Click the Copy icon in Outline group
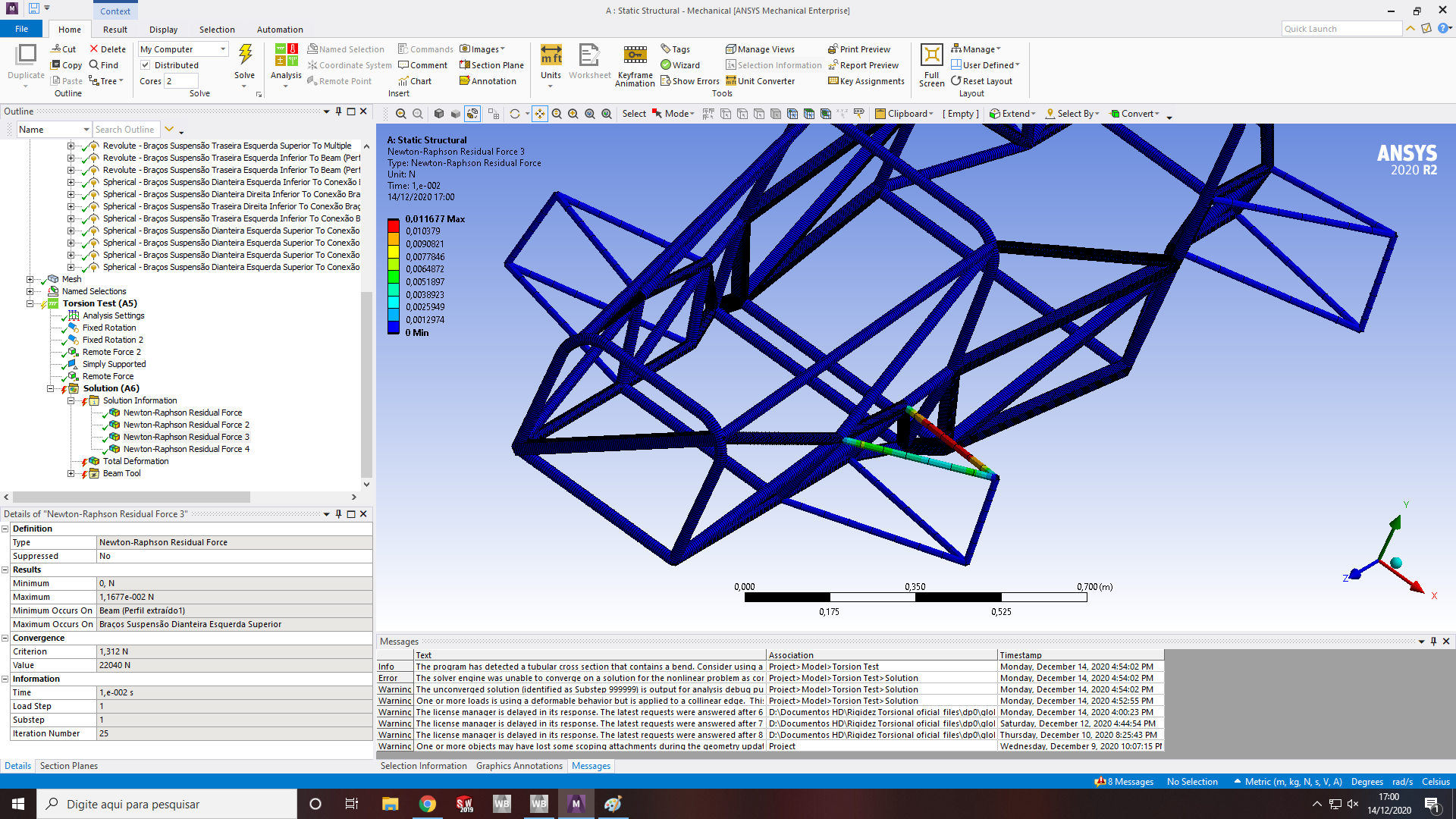 click(x=56, y=65)
